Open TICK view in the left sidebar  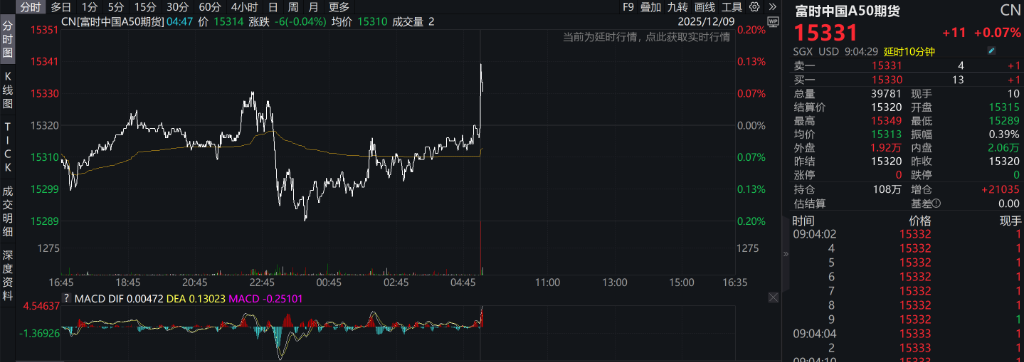point(8,147)
